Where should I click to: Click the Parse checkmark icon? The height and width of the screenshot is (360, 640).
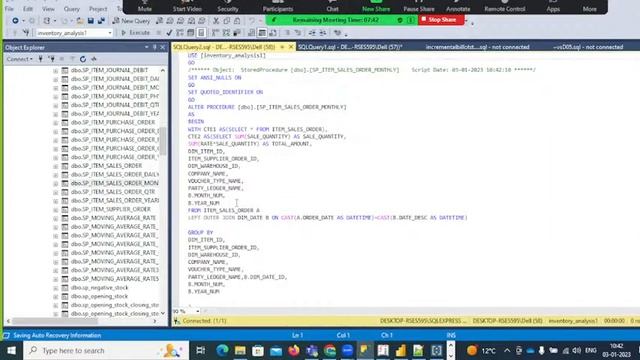[169, 33]
